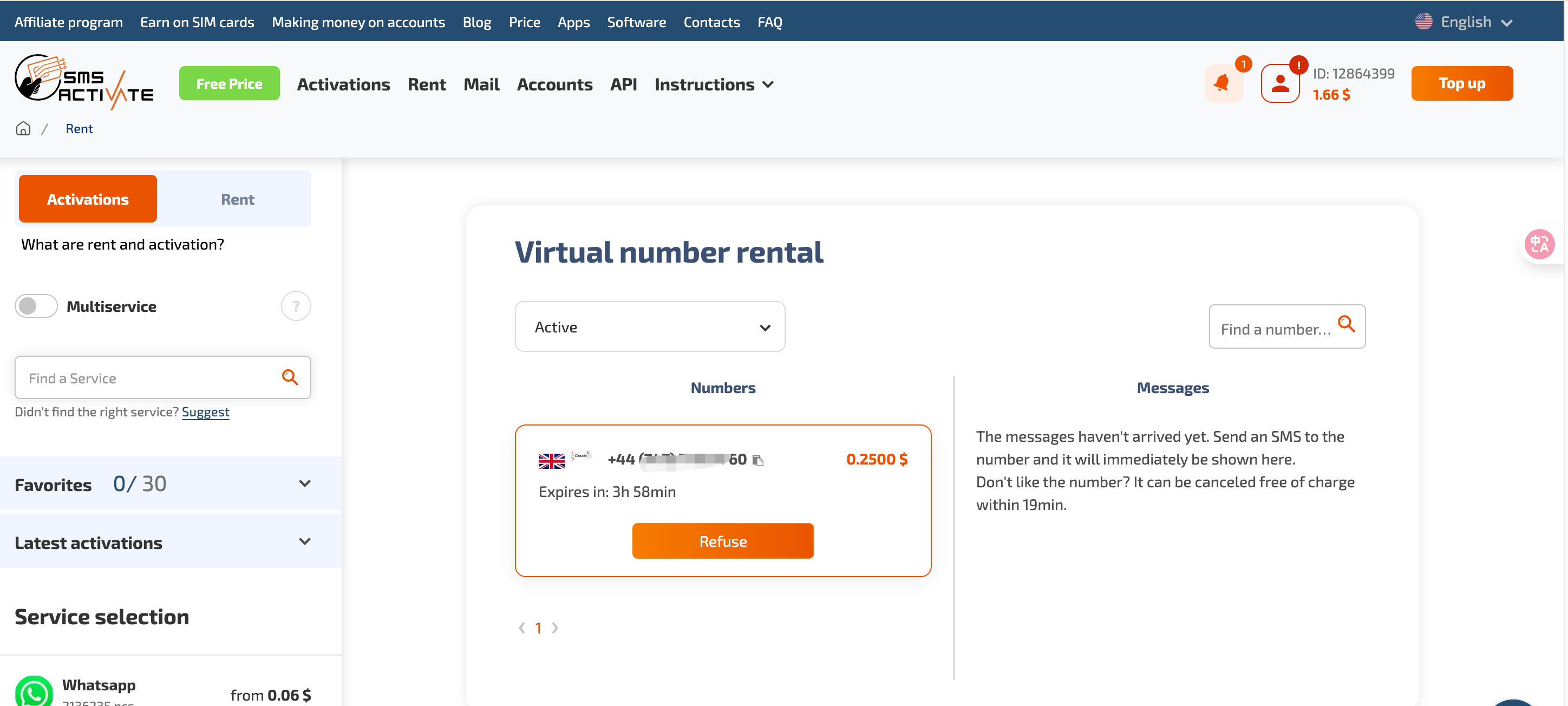Viewport: 1568px width, 706px height.
Task: Open the Mail navigation item
Action: [481, 84]
